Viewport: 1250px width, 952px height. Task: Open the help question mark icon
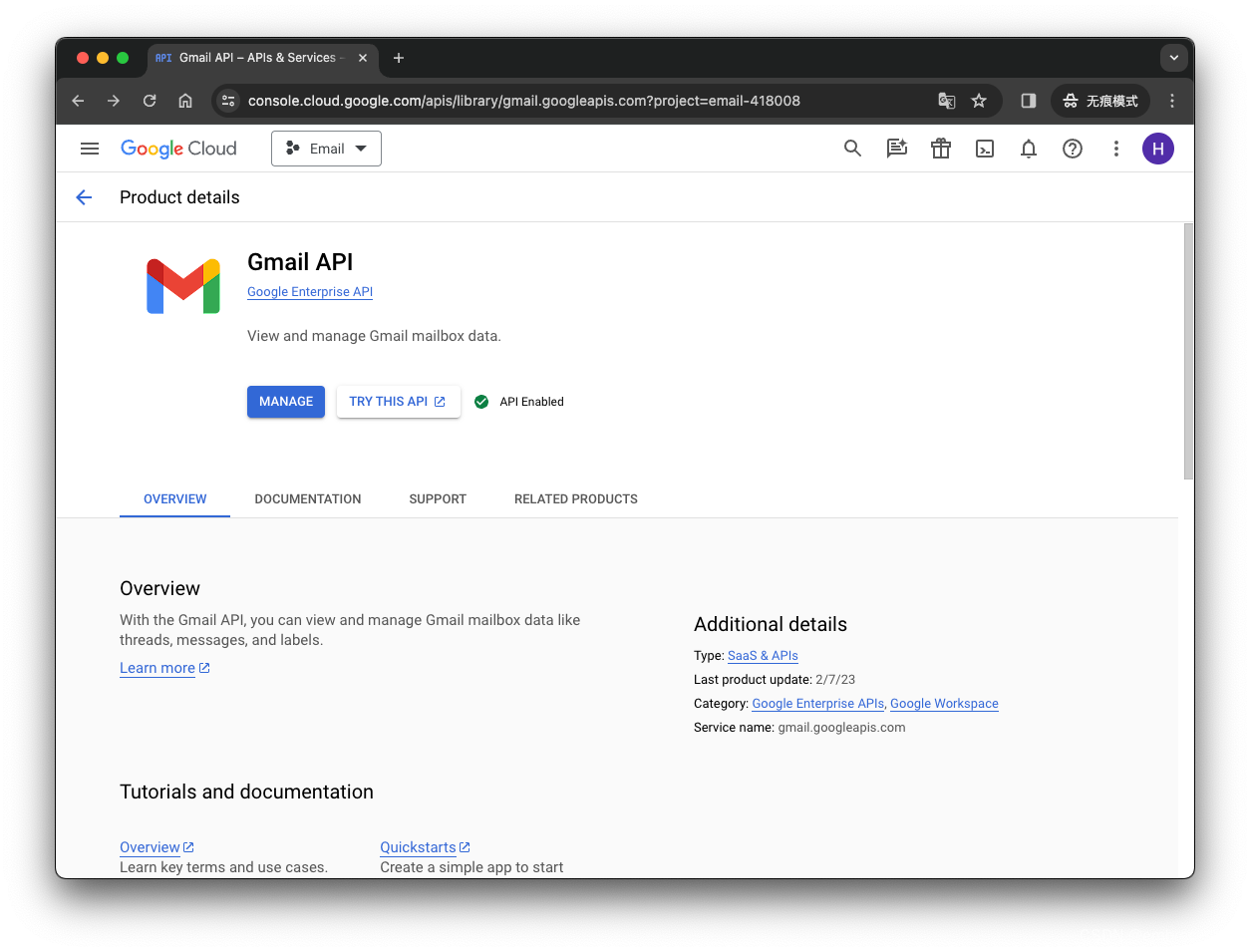(x=1073, y=149)
